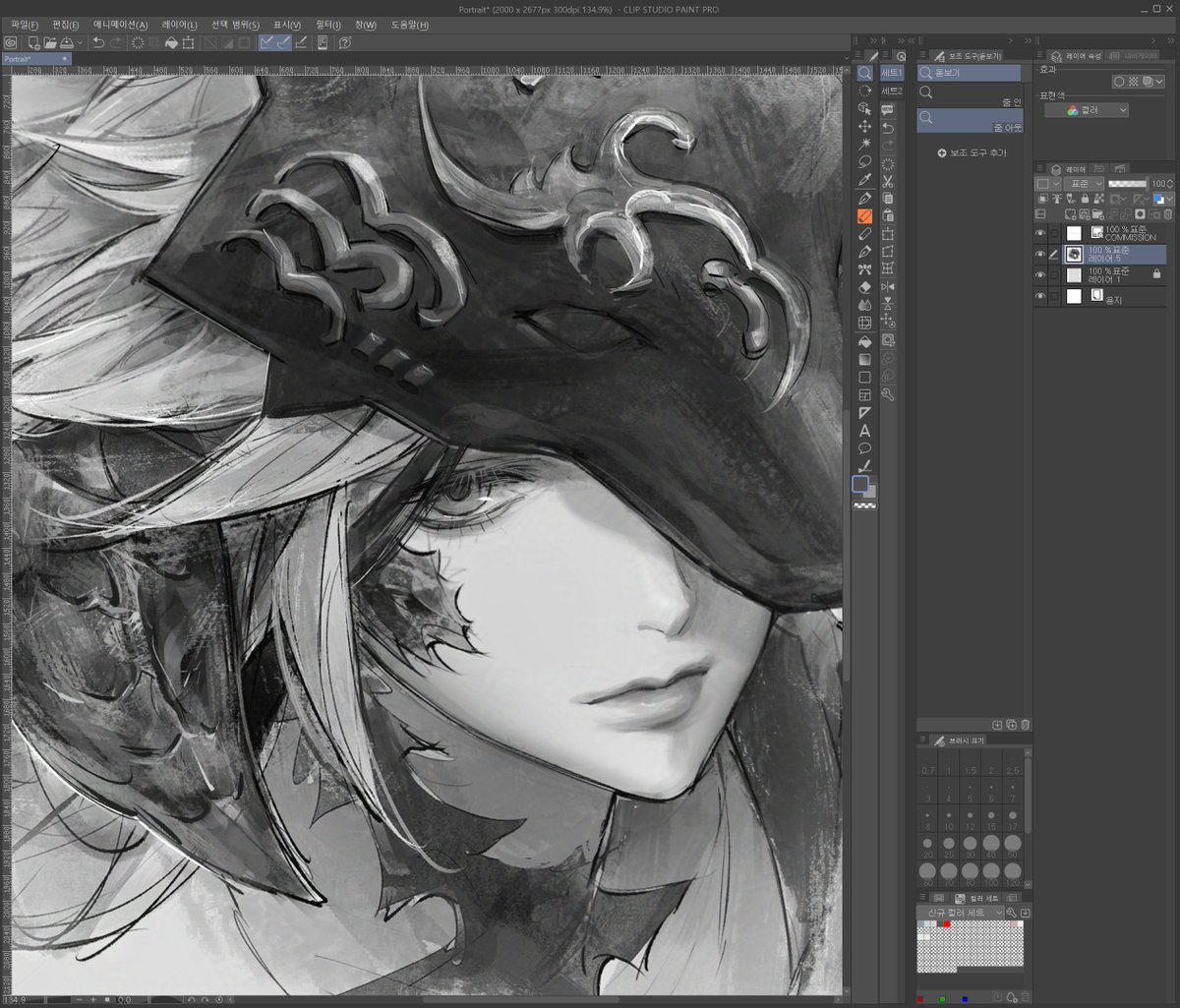Click the layer opacity stepper arrows
The height and width of the screenshot is (1008, 1180).
(x=1170, y=184)
